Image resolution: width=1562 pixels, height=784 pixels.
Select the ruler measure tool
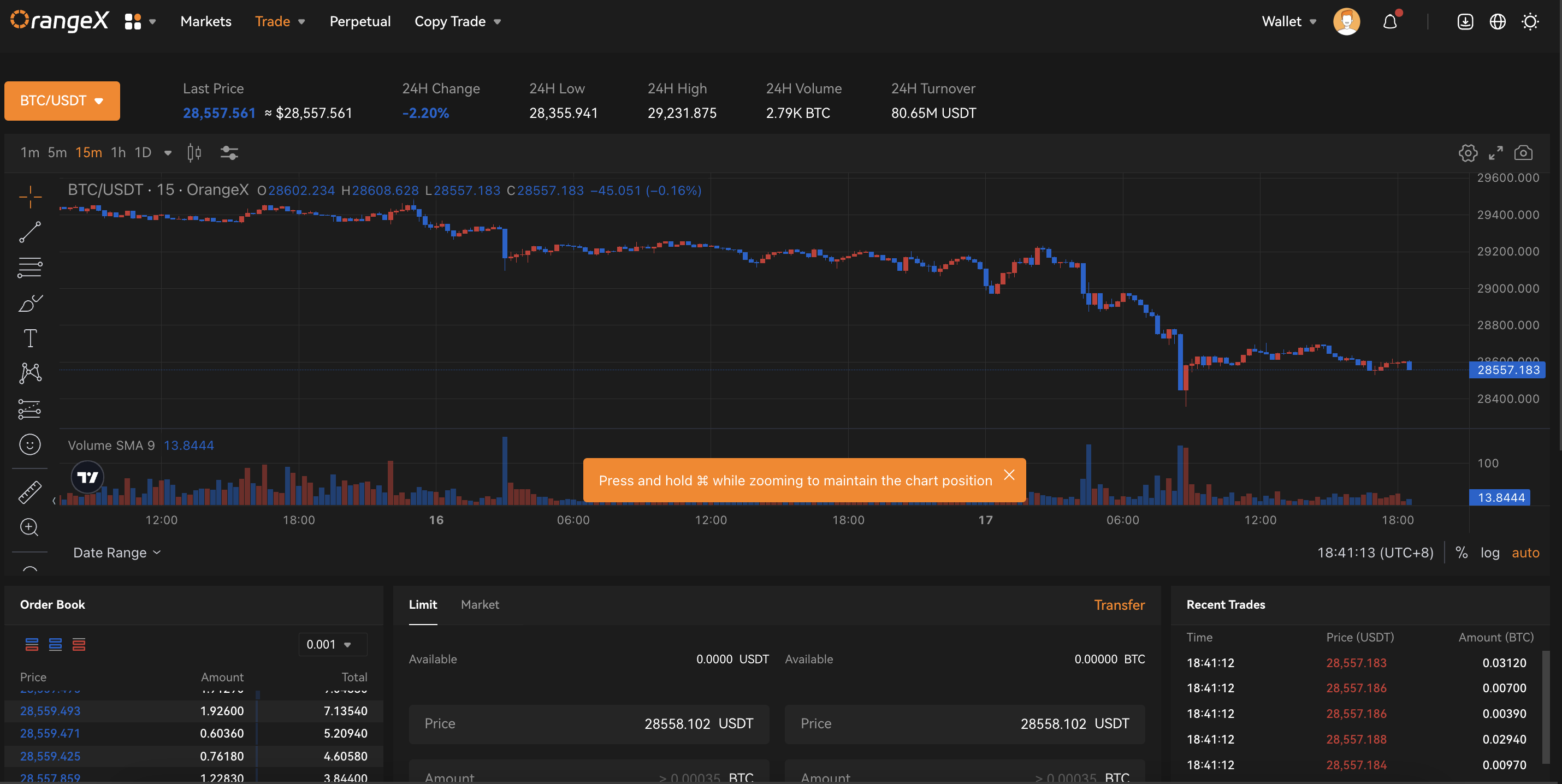[x=29, y=492]
